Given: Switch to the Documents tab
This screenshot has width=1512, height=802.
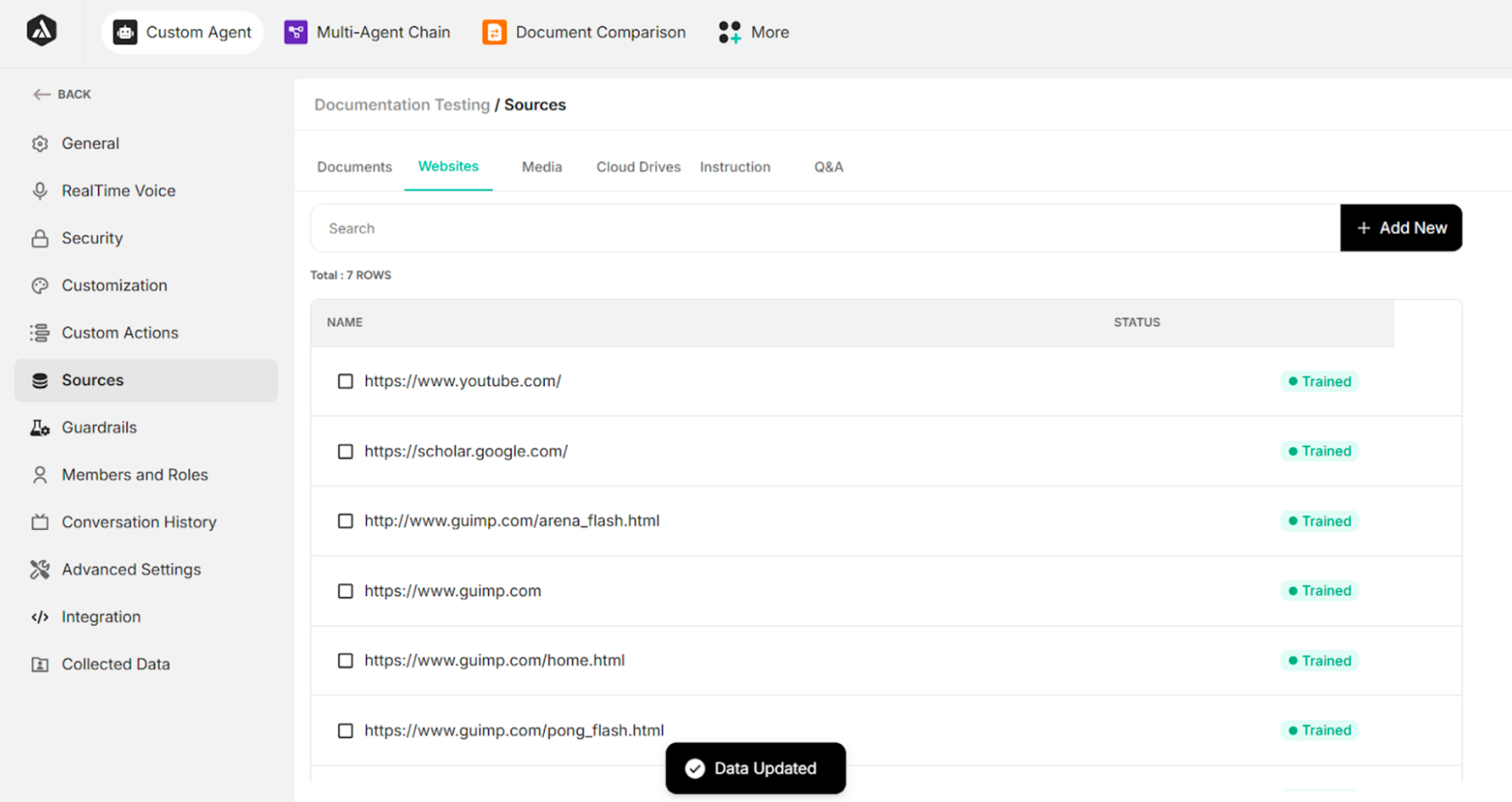Looking at the screenshot, I should [x=354, y=167].
